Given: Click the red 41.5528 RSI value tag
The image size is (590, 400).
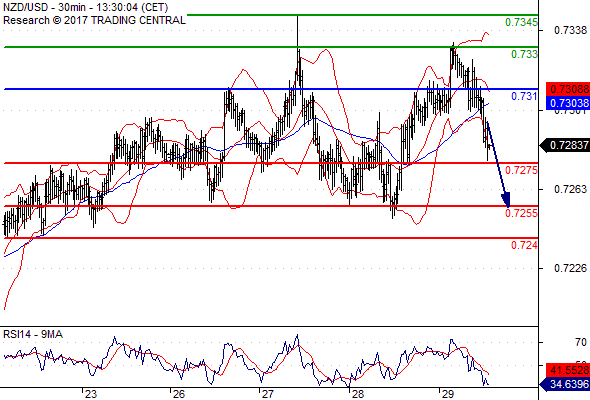Looking at the screenshot, I should [568, 370].
